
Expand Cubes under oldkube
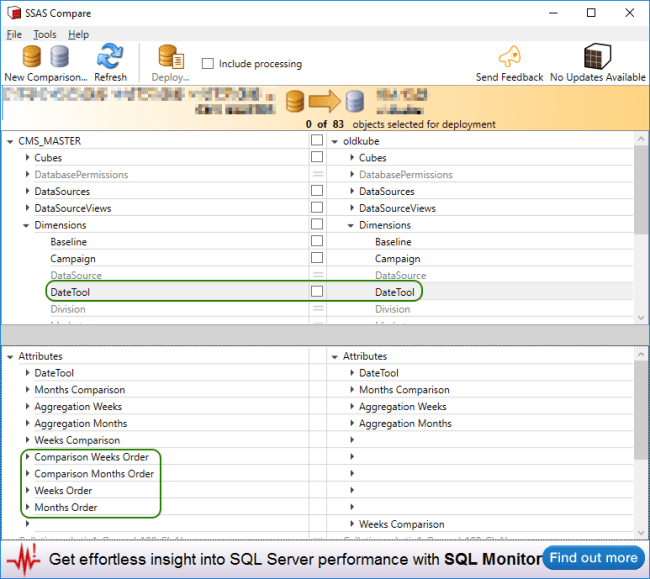click(352, 157)
